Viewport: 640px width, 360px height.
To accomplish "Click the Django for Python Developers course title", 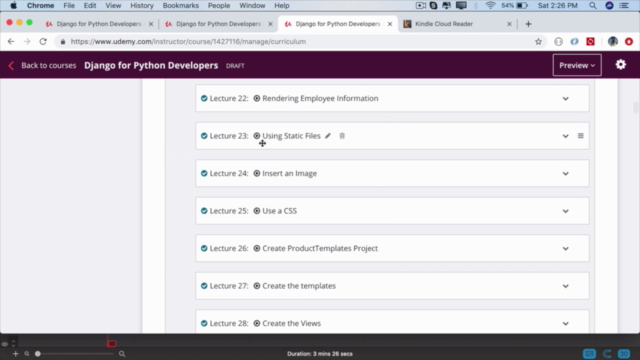I will click(151, 65).
